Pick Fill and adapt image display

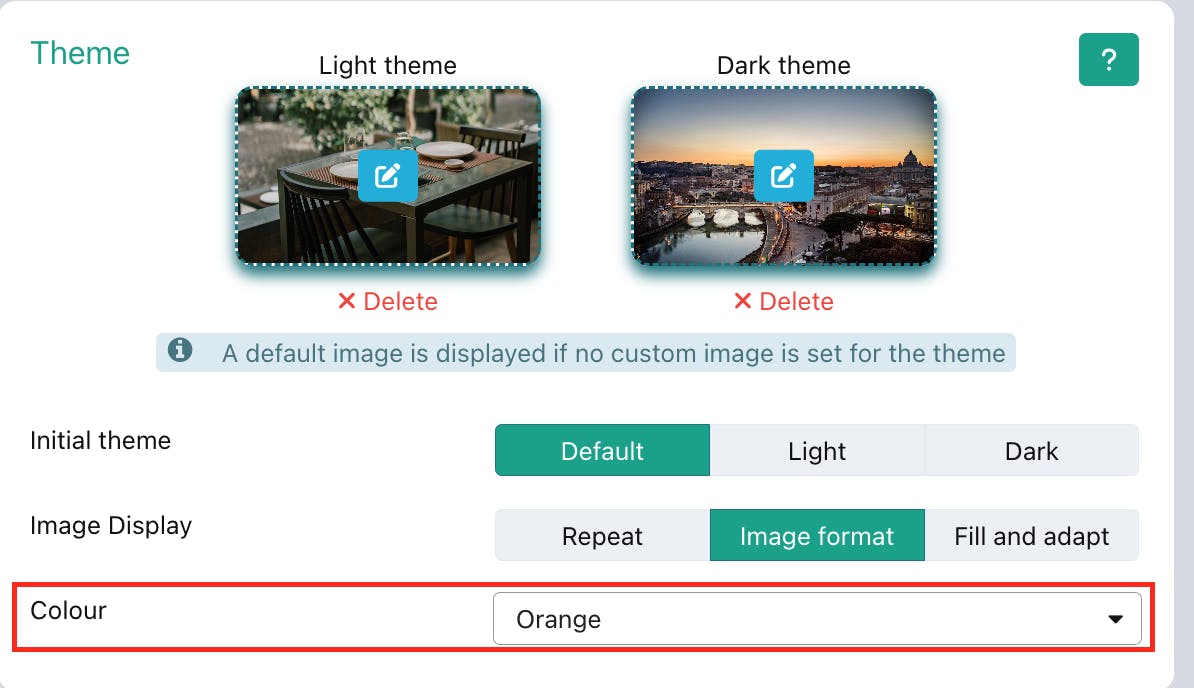1031,536
